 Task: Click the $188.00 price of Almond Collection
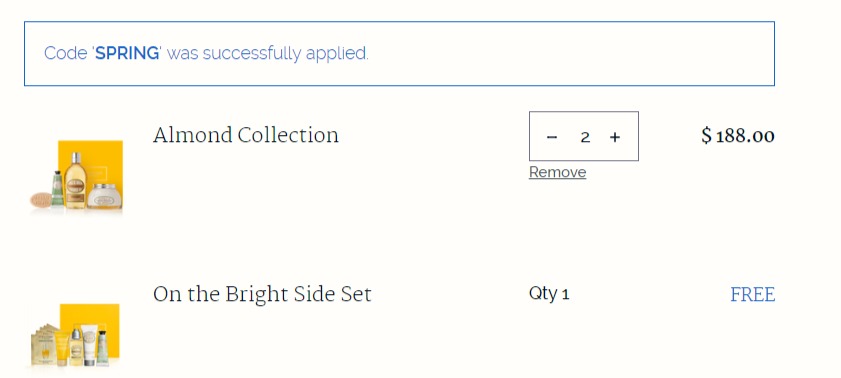pyautogui.click(x=737, y=136)
